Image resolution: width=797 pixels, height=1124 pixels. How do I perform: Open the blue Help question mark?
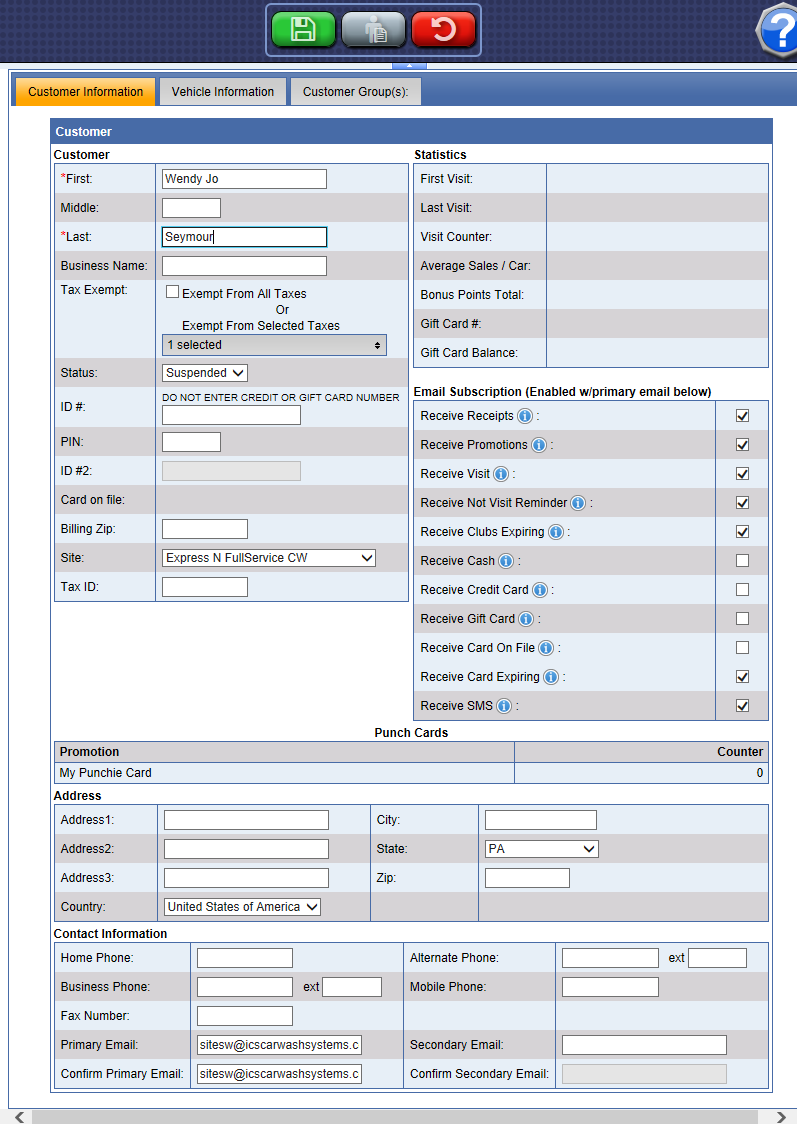click(779, 31)
